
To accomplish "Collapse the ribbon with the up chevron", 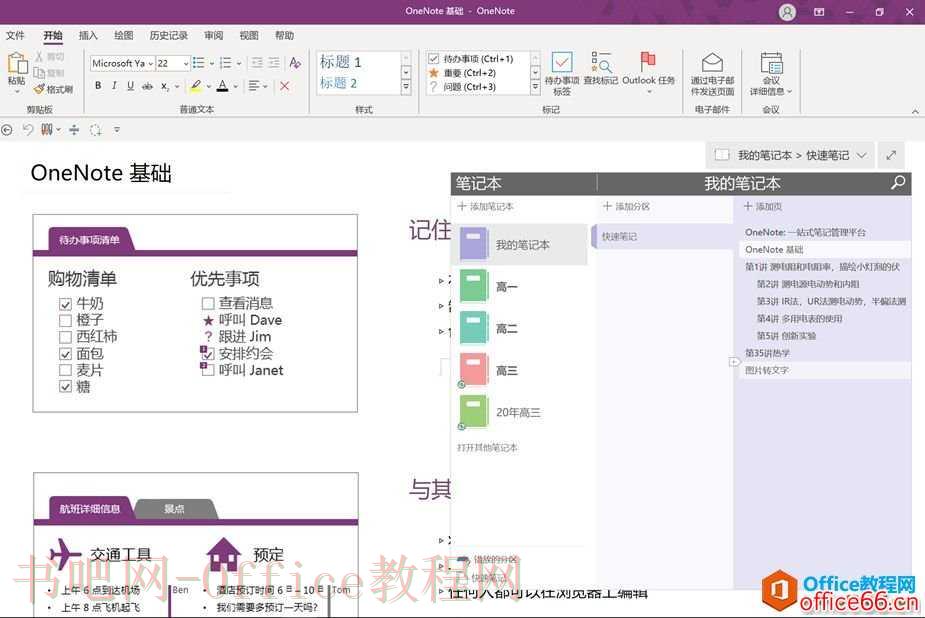I will pos(915,111).
